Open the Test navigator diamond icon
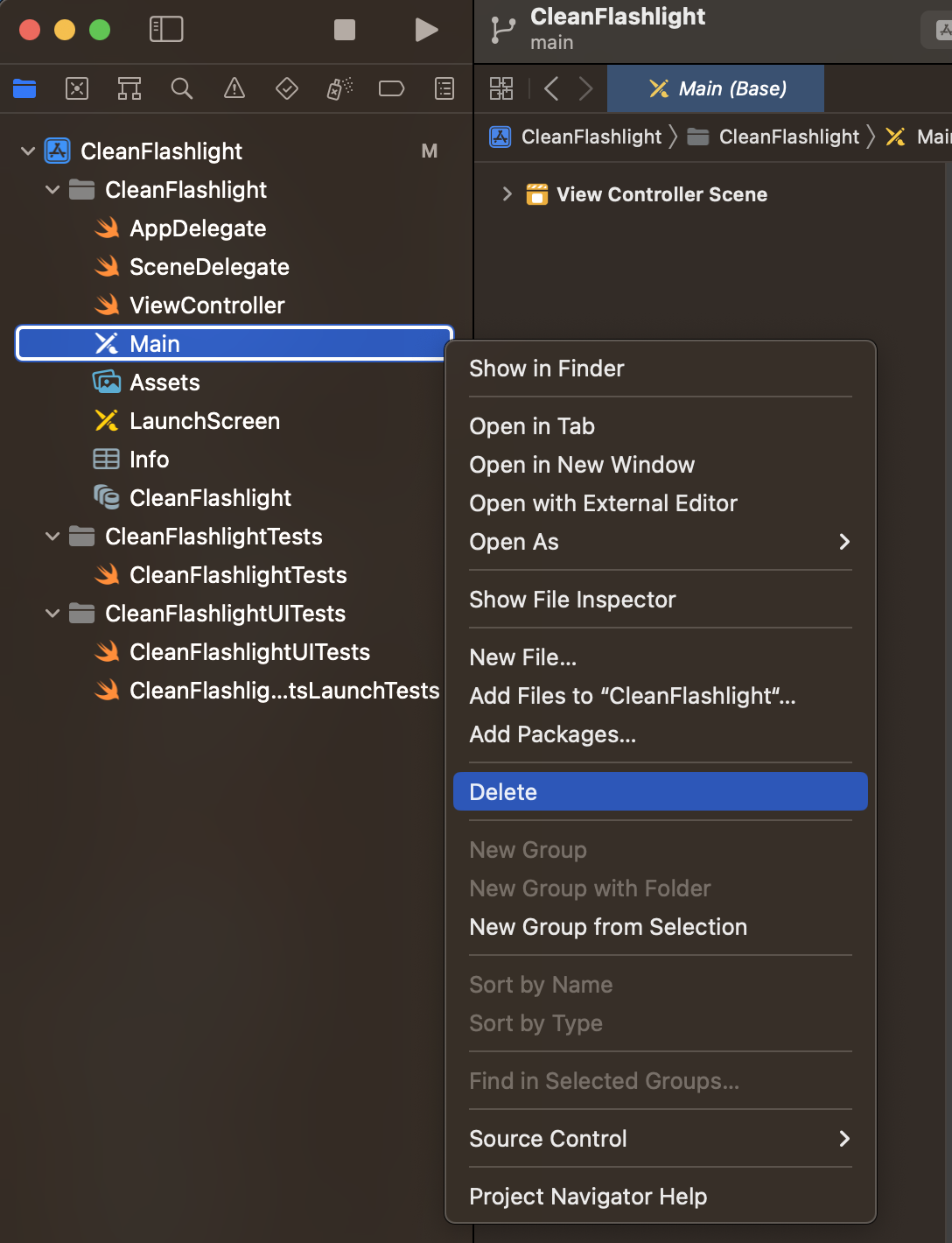This screenshot has height=1243, width=952. click(x=287, y=88)
